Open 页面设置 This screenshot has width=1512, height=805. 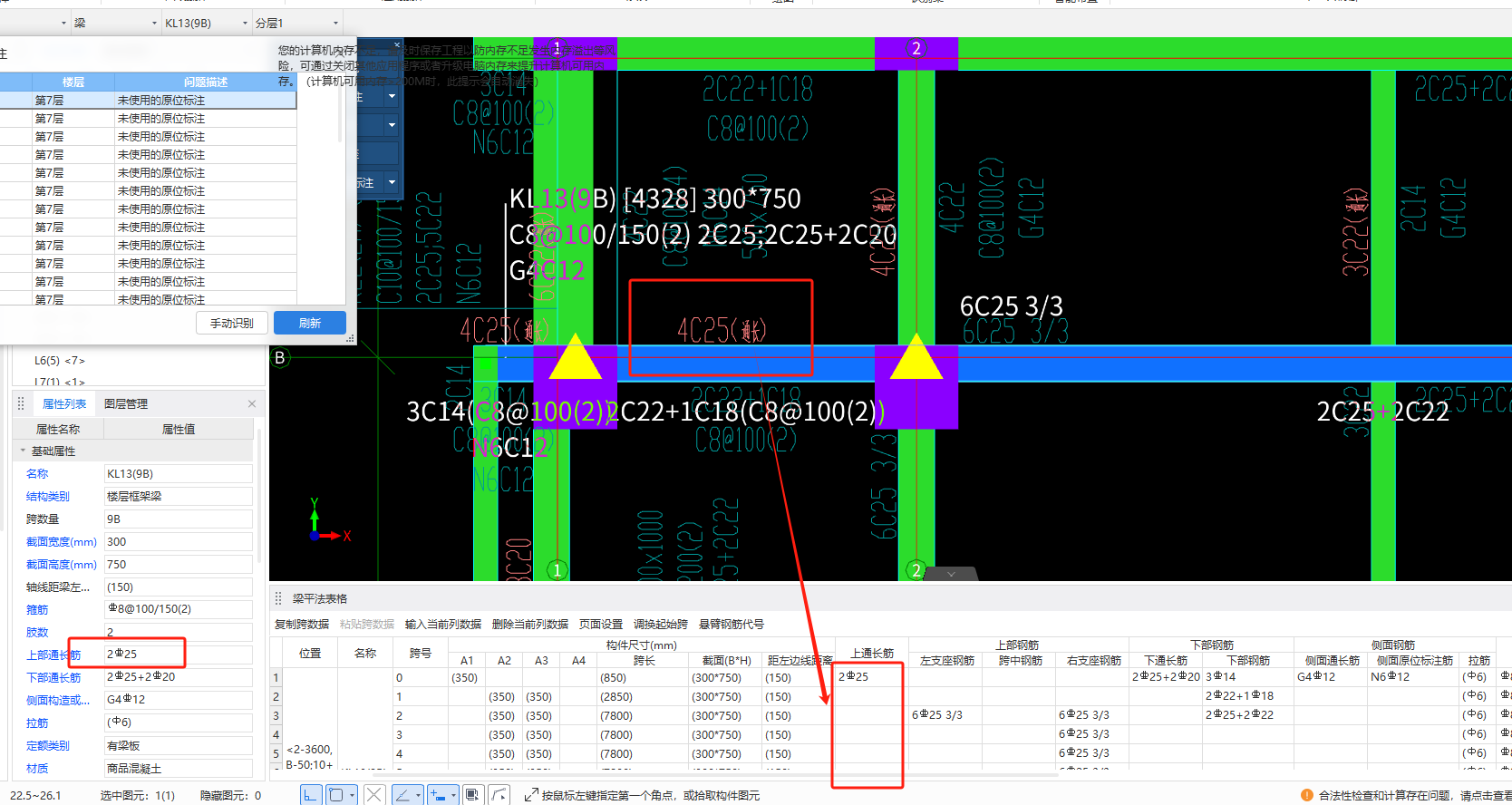(601, 625)
